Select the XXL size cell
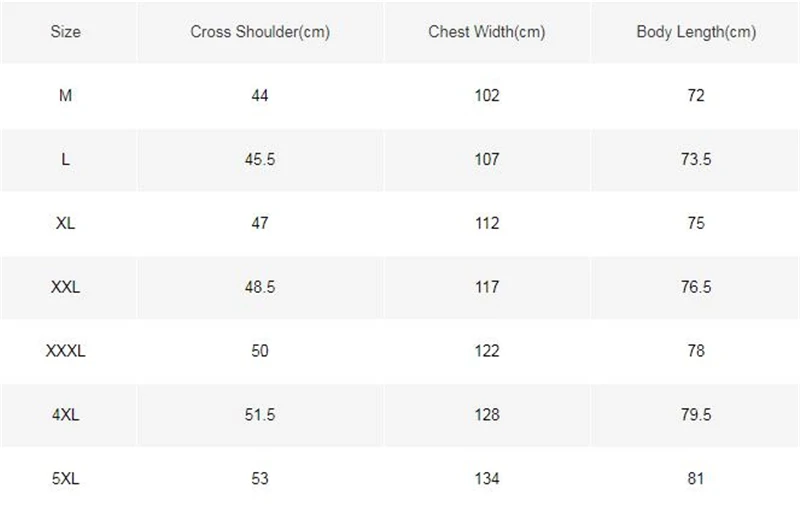This screenshot has height=506, width=800. [65, 287]
